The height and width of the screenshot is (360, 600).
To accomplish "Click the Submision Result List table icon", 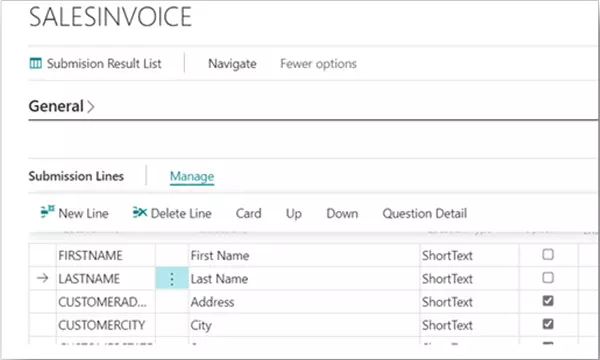I will (36, 63).
